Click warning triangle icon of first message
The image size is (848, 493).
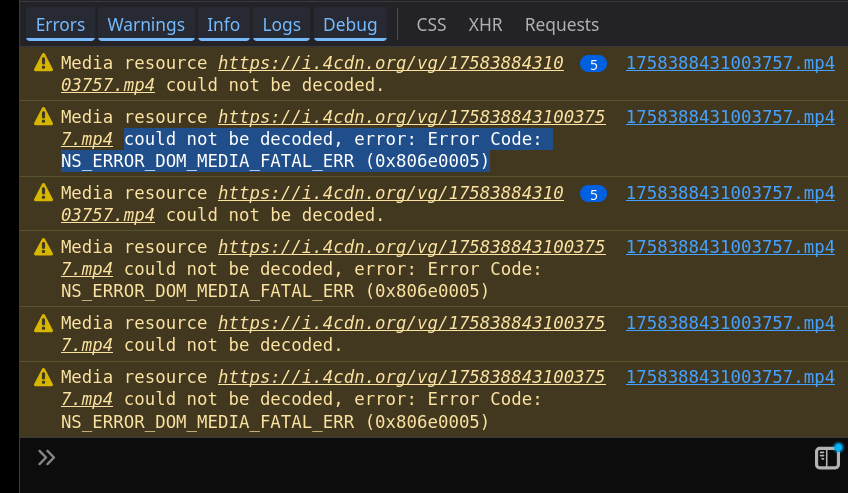(x=43, y=63)
